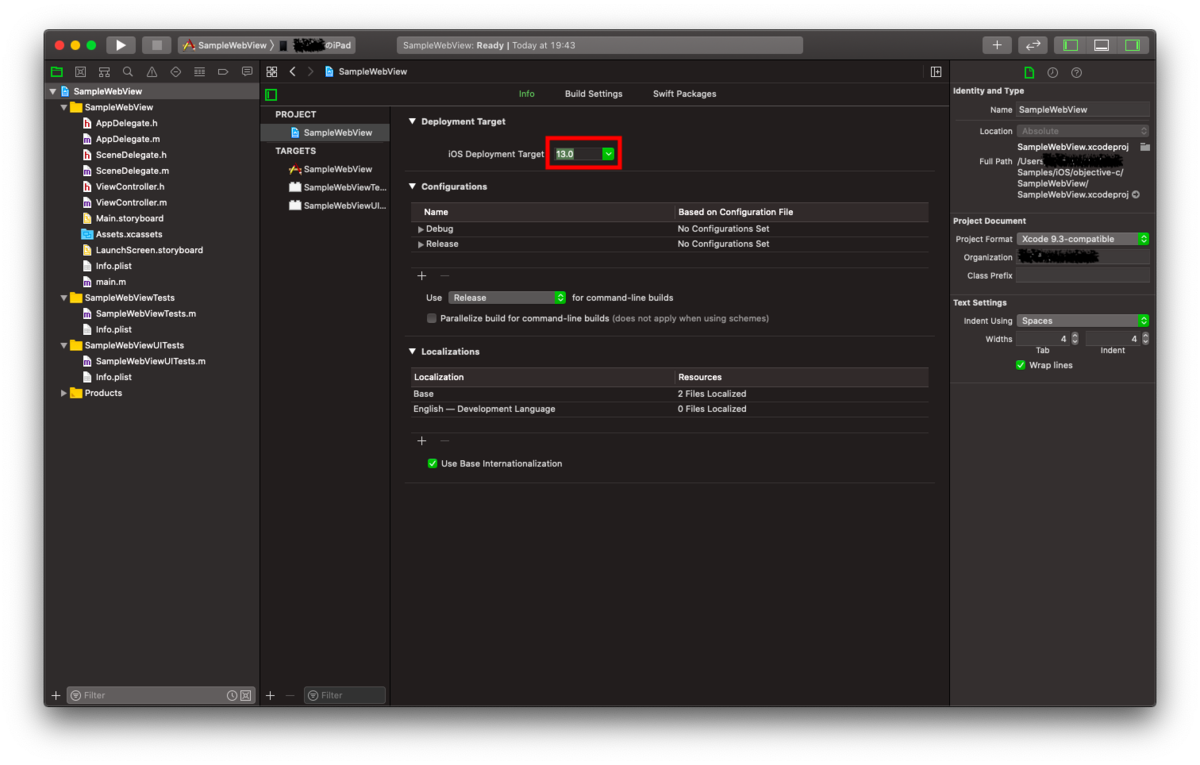Collapse the Configurations section
This screenshot has height=765, width=1200.
(x=412, y=186)
